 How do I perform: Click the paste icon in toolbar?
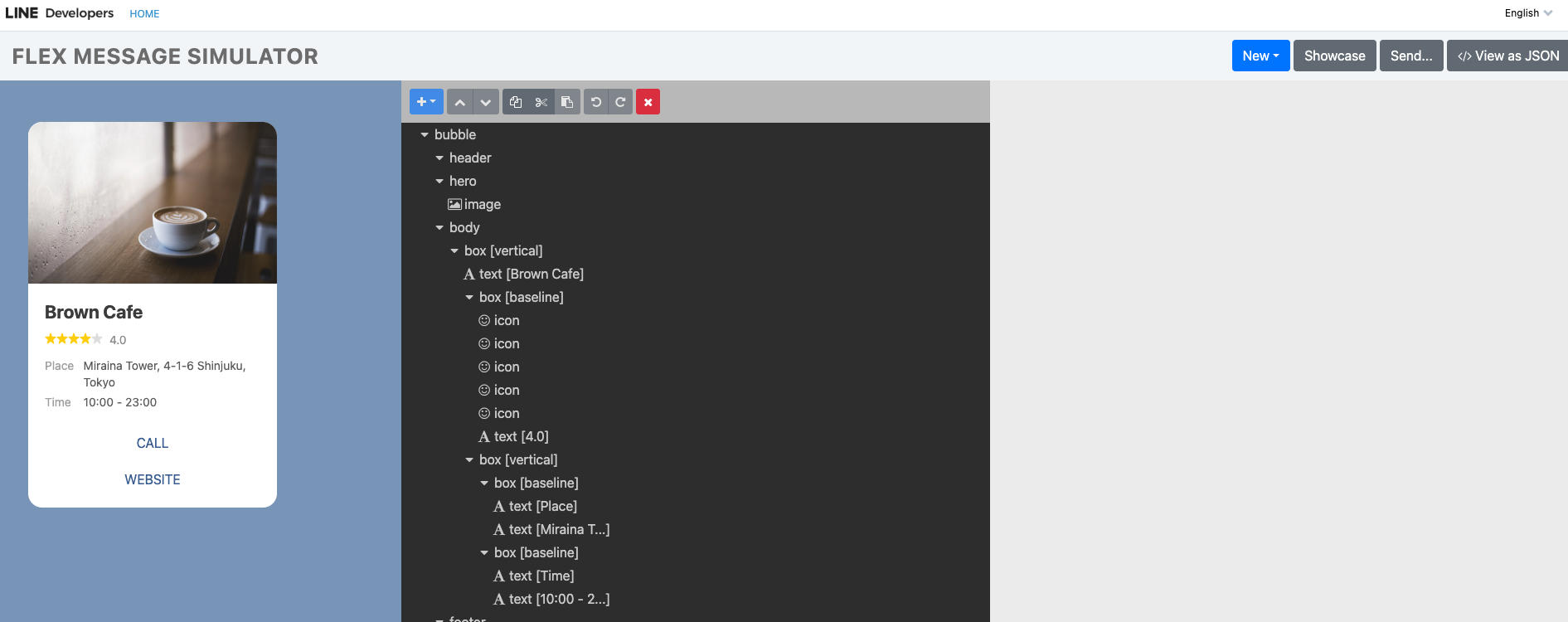click(x=567, y=102)
